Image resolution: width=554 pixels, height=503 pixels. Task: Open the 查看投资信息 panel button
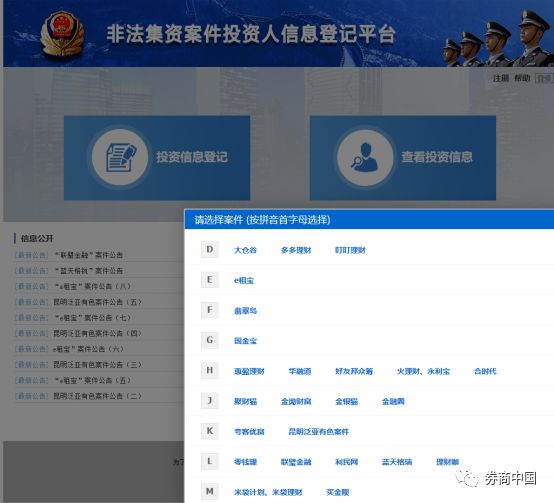[403, 158]
